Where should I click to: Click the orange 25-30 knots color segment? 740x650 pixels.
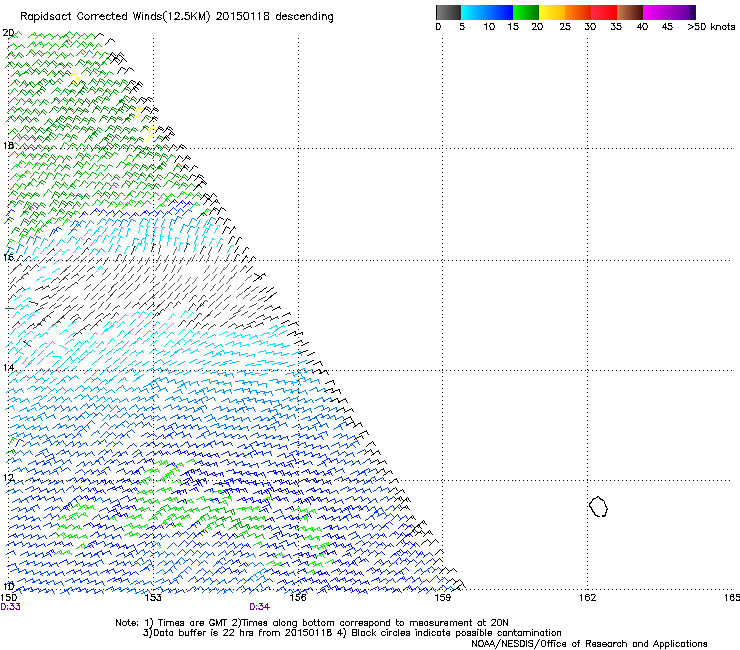(x=578, y=12)
